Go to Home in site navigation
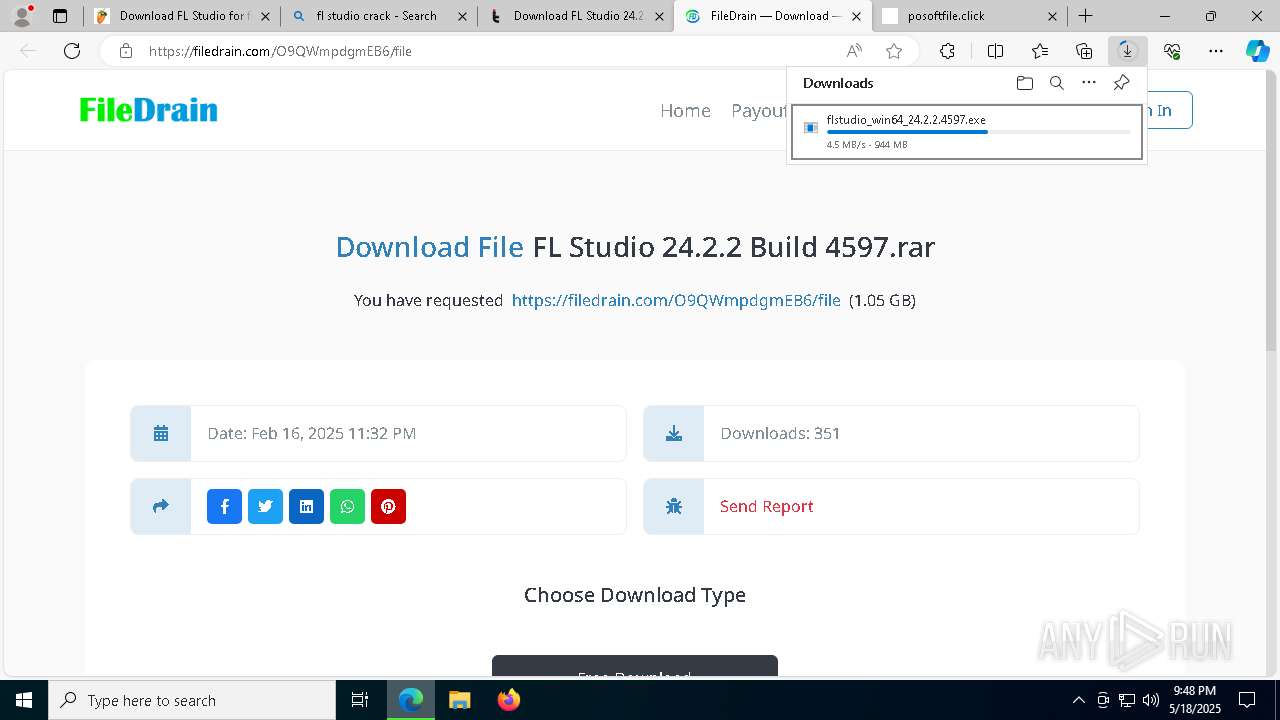Screen dimensions: 1280x720 click(x=685, y=110)
